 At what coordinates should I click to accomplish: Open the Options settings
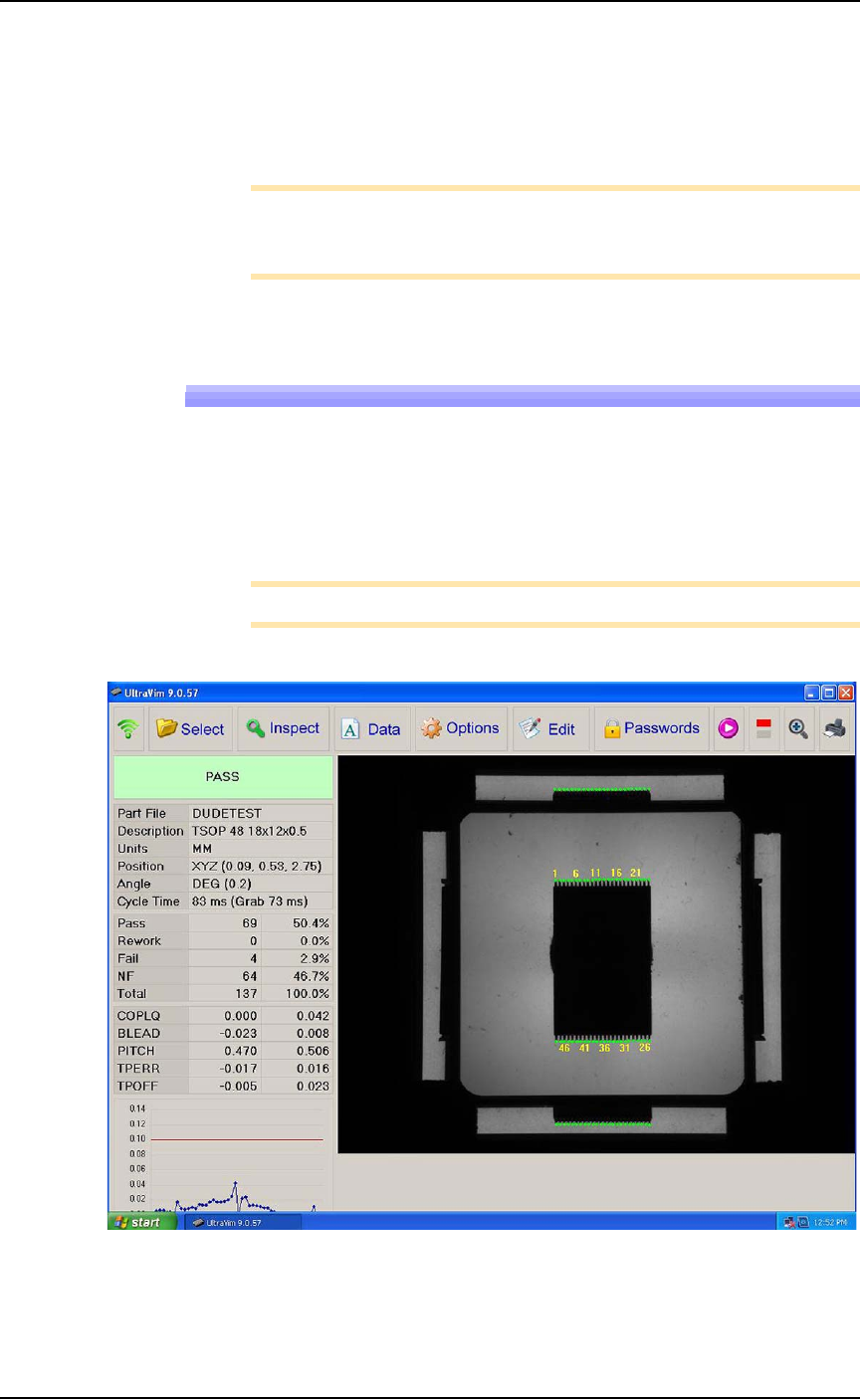[460, 729]
